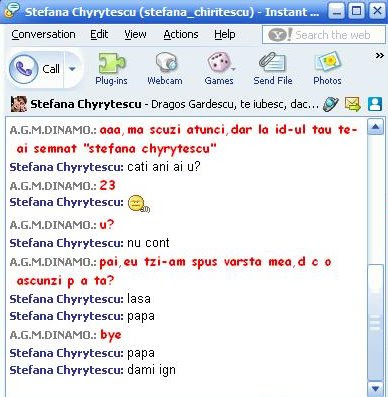
Task: Click the red message "u?"
Action: 107,225
